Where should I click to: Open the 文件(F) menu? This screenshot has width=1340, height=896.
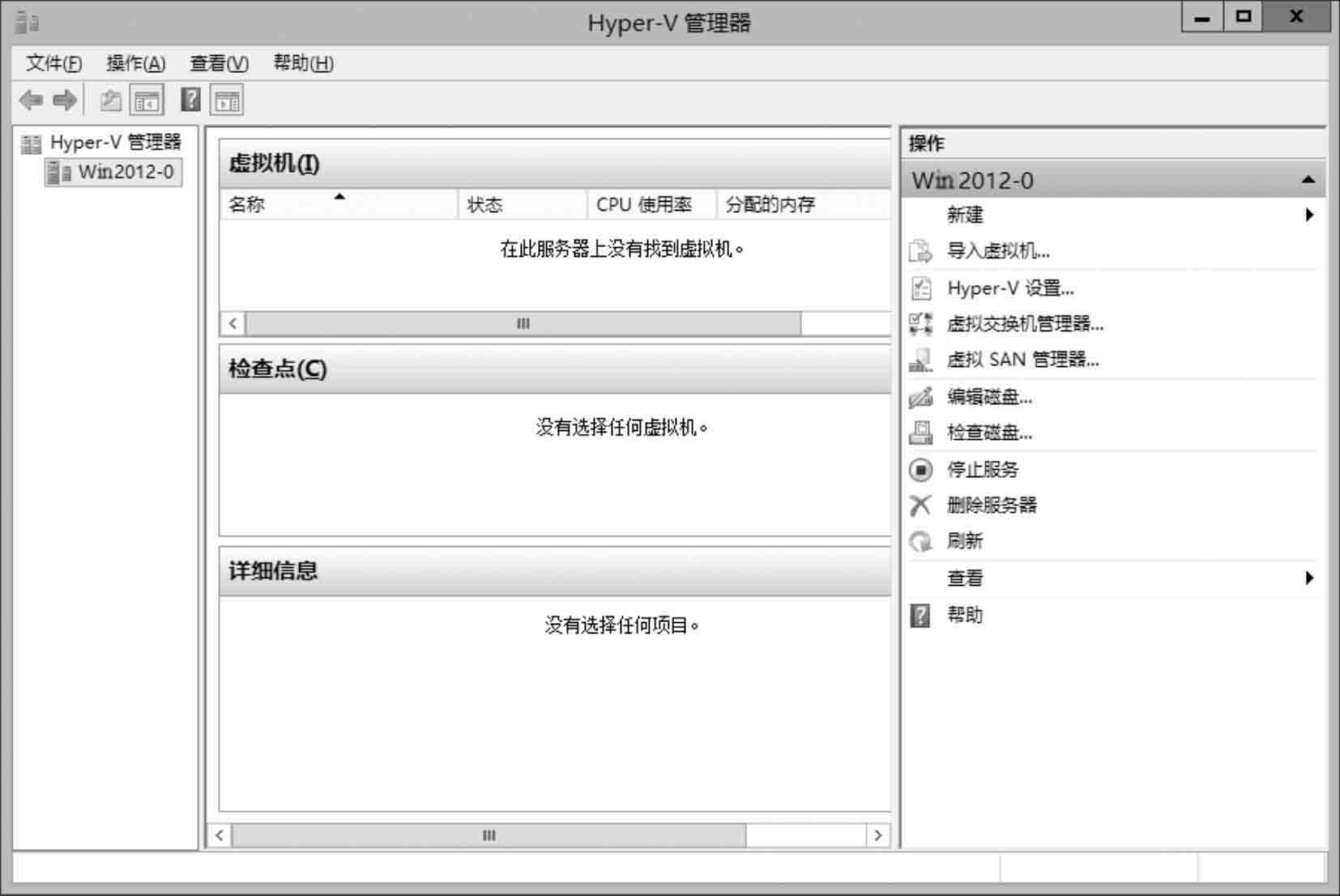tap(53, 63)
